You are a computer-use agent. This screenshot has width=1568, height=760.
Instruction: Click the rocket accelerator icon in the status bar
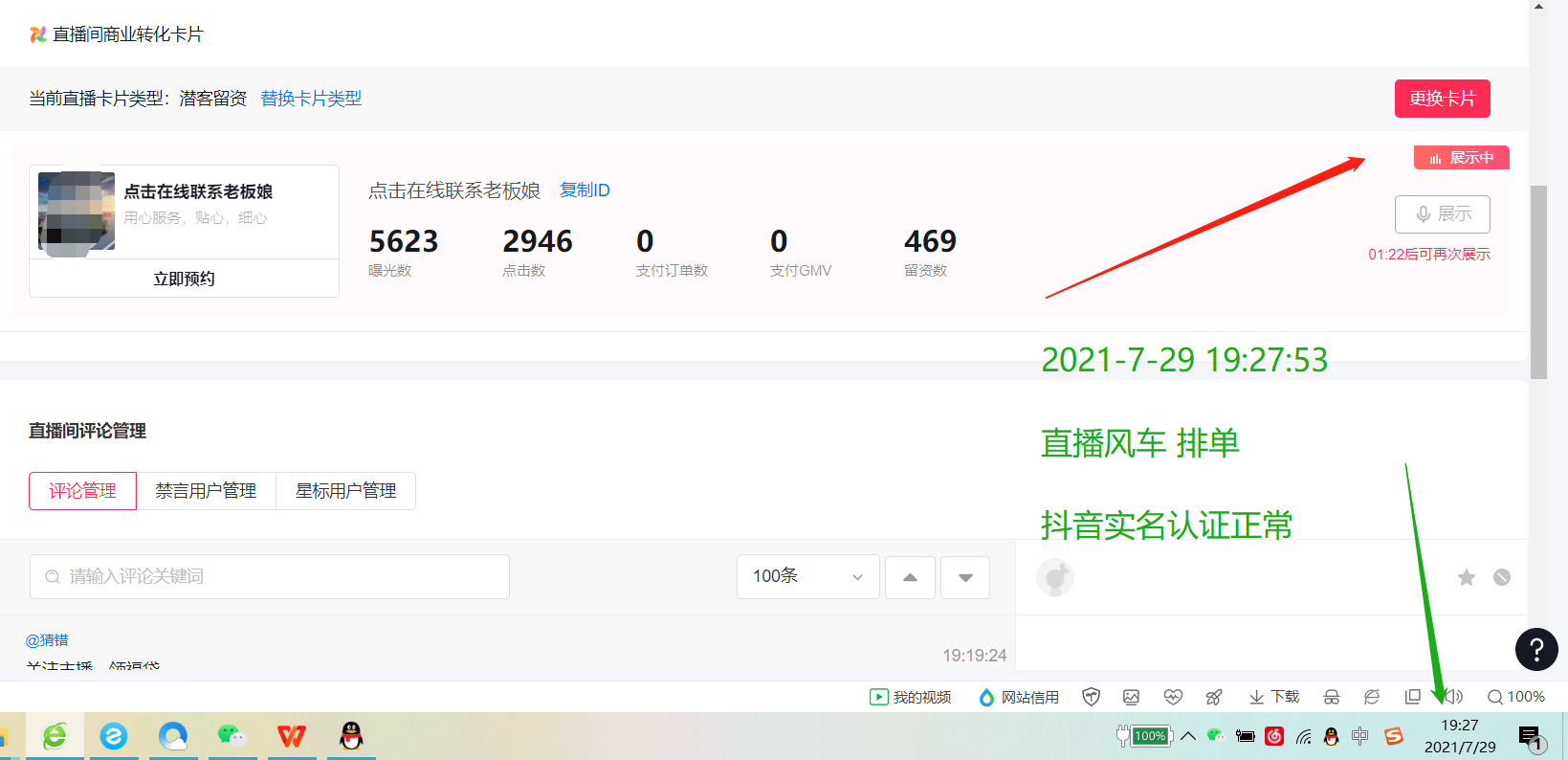coord(1214,697)
